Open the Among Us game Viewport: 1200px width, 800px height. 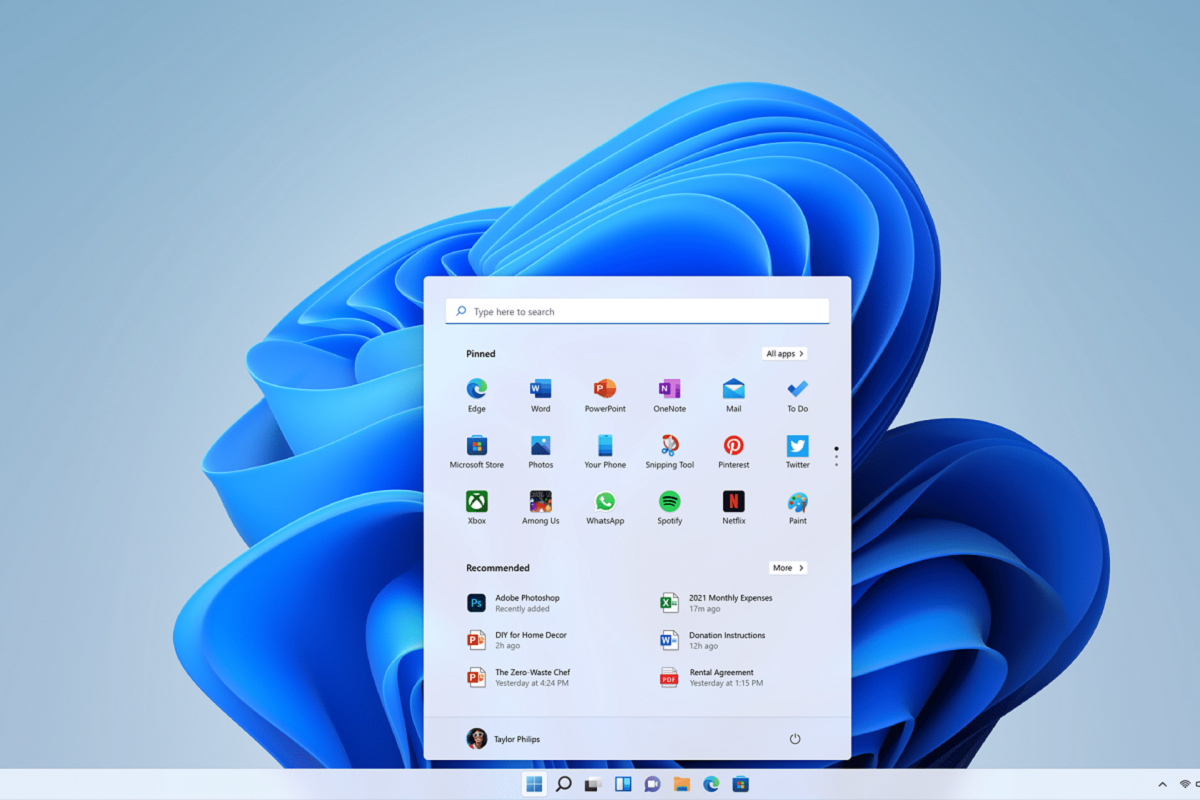point(541,507)
